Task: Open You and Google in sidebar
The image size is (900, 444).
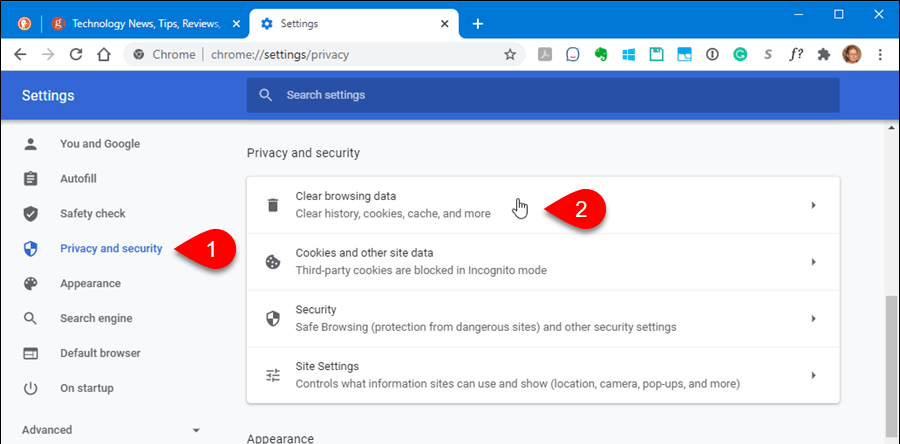Action: click(x=100, y=143)
